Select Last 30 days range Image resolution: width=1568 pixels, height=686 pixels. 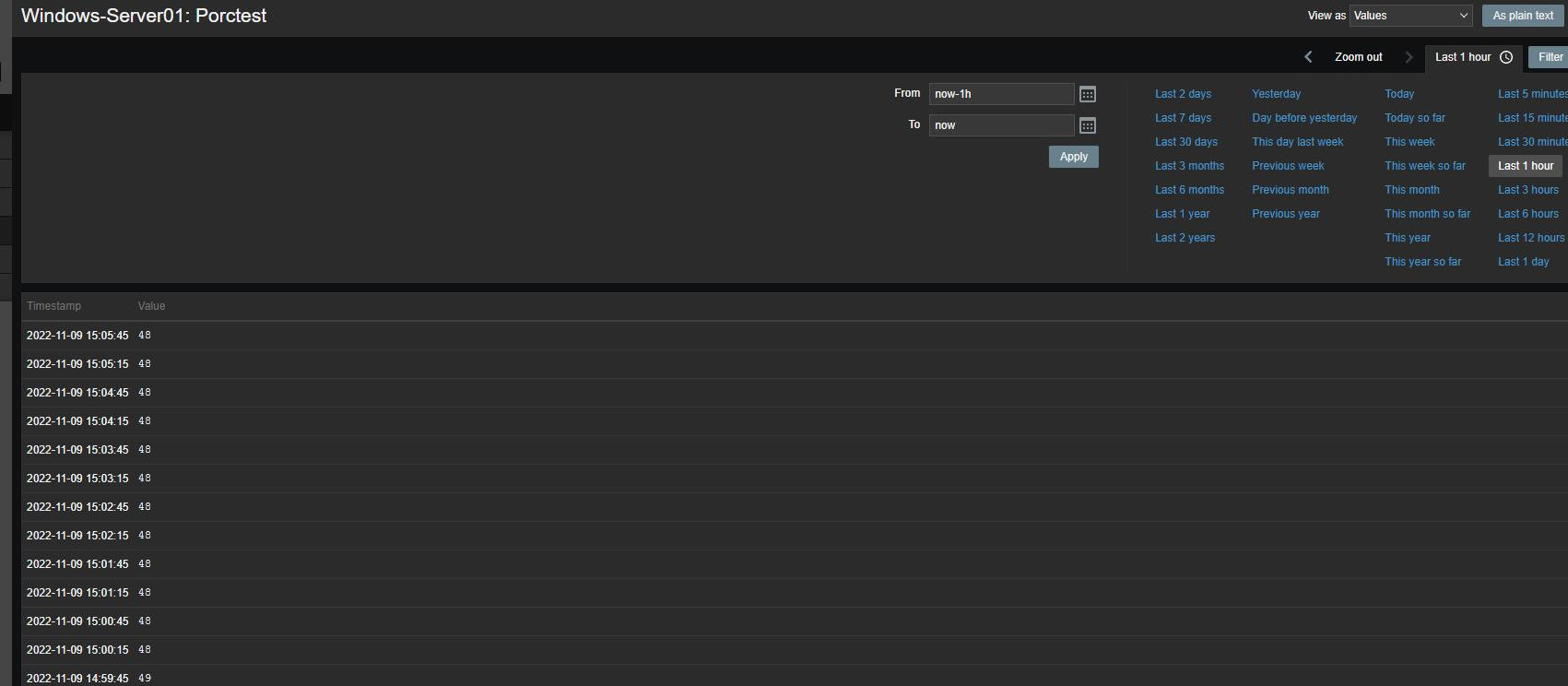click(x=1186, y=142)
